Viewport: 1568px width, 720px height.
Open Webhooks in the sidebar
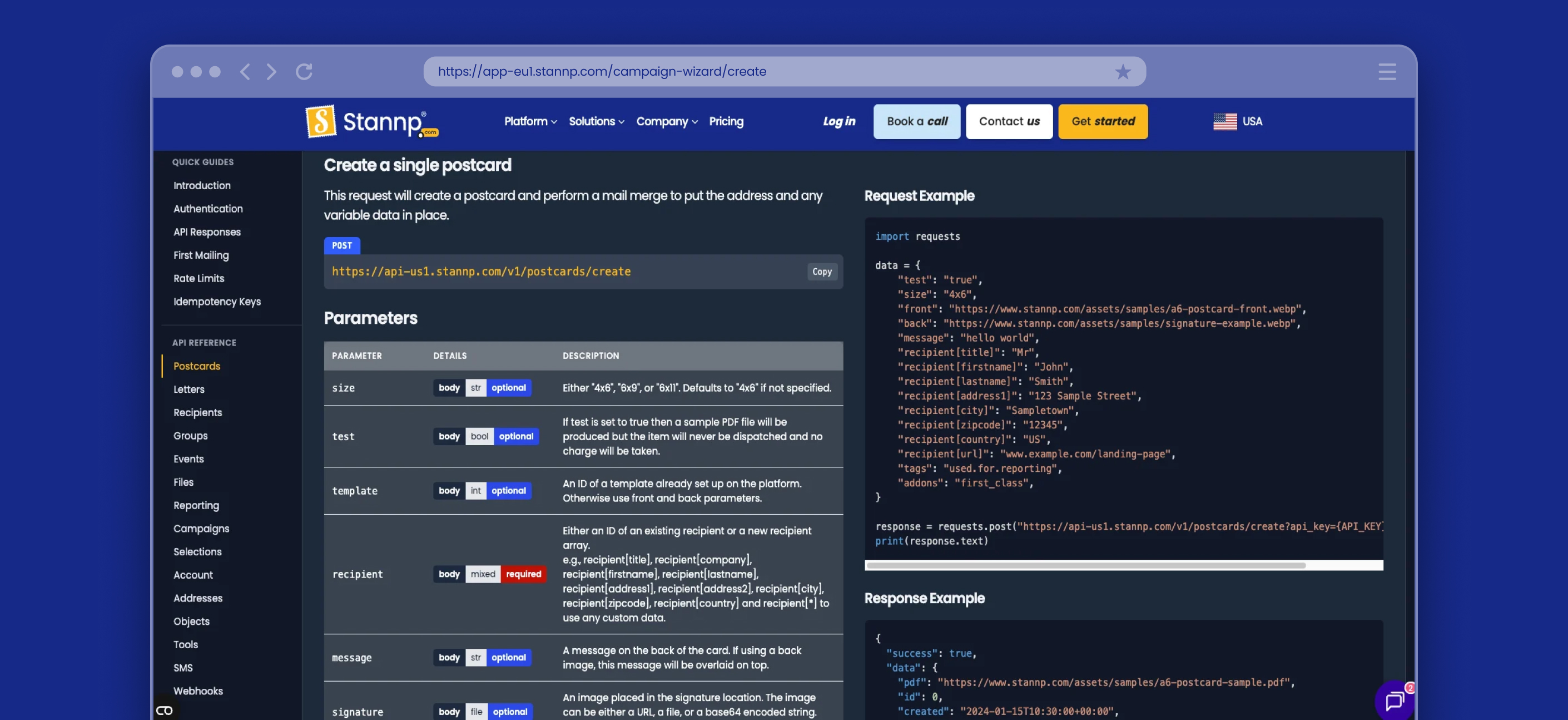(198, 691)
